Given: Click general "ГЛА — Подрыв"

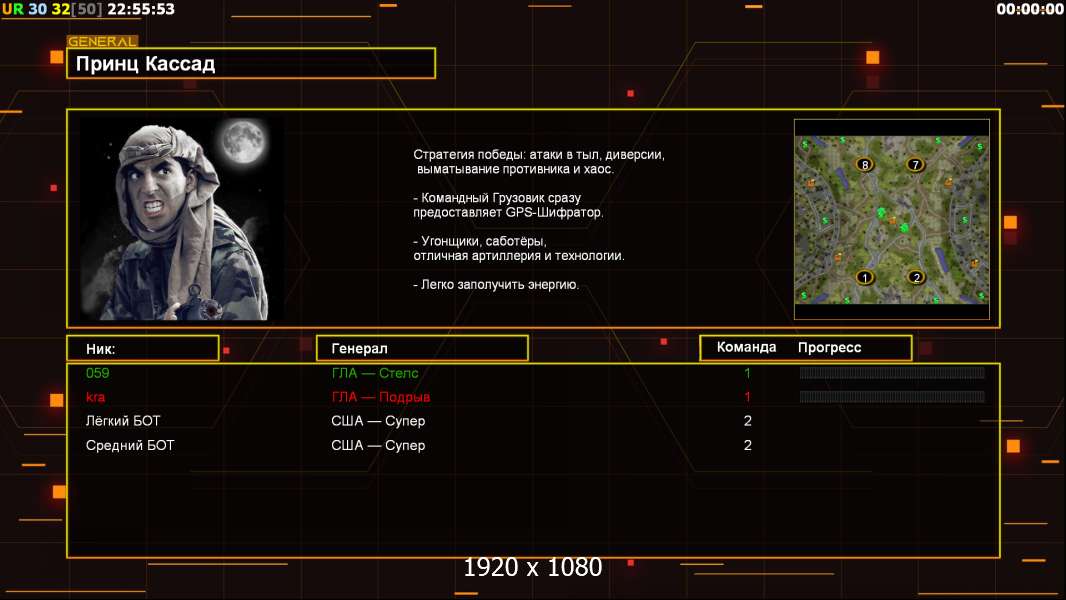Looking at the screenshot, I should click(x=381, y=397).
